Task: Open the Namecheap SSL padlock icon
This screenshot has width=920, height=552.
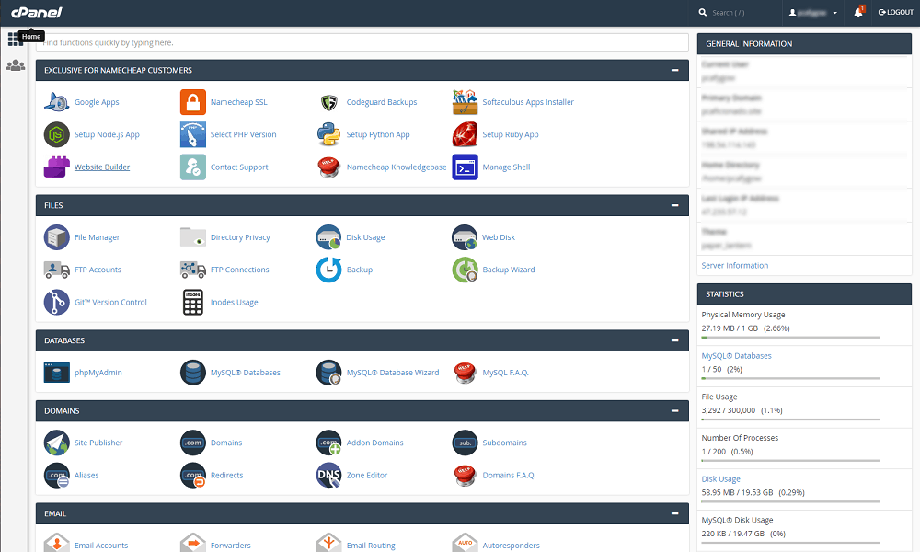Action: click(x=192, y=102)
